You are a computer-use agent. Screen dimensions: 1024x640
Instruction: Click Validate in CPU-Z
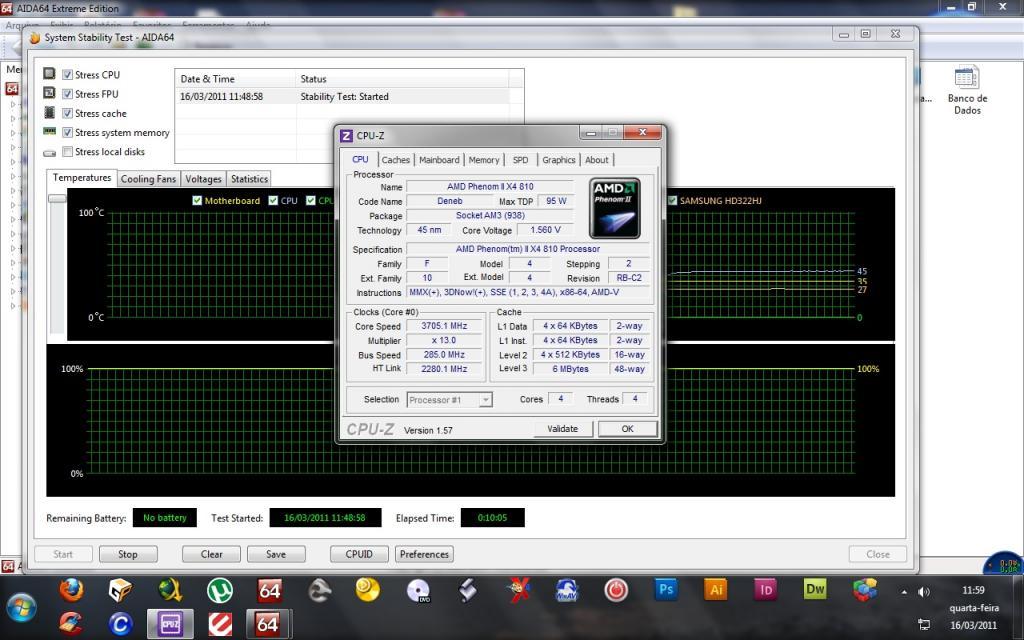[562, 429]
